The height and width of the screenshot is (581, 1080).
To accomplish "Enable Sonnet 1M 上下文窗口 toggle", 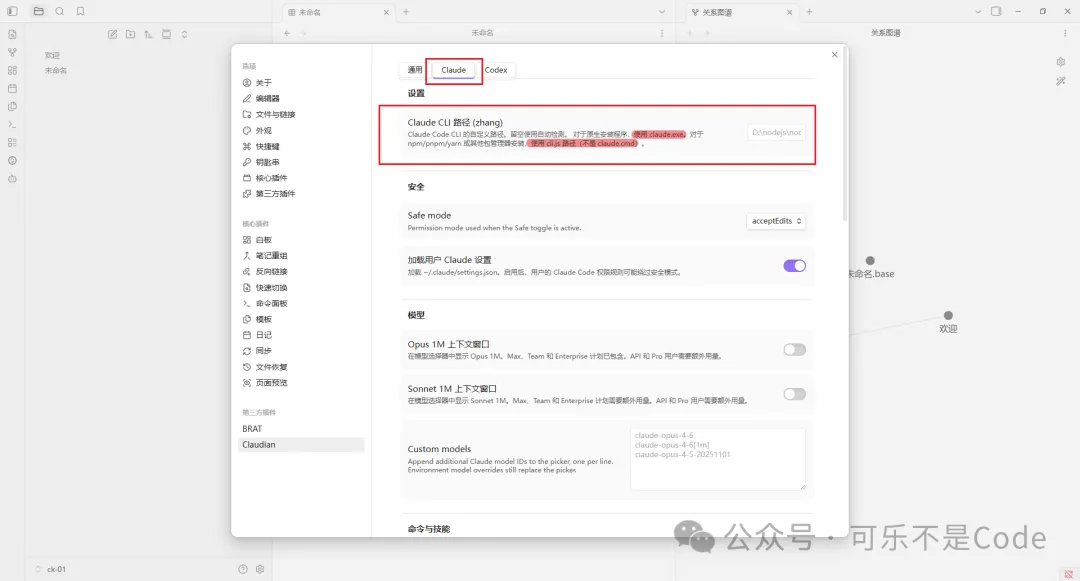I will pos(794,394).
